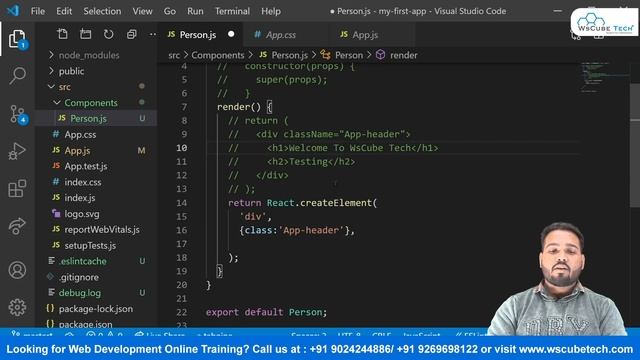
Task: Click line number 10 in the gutter
Action: click(182, 148)
